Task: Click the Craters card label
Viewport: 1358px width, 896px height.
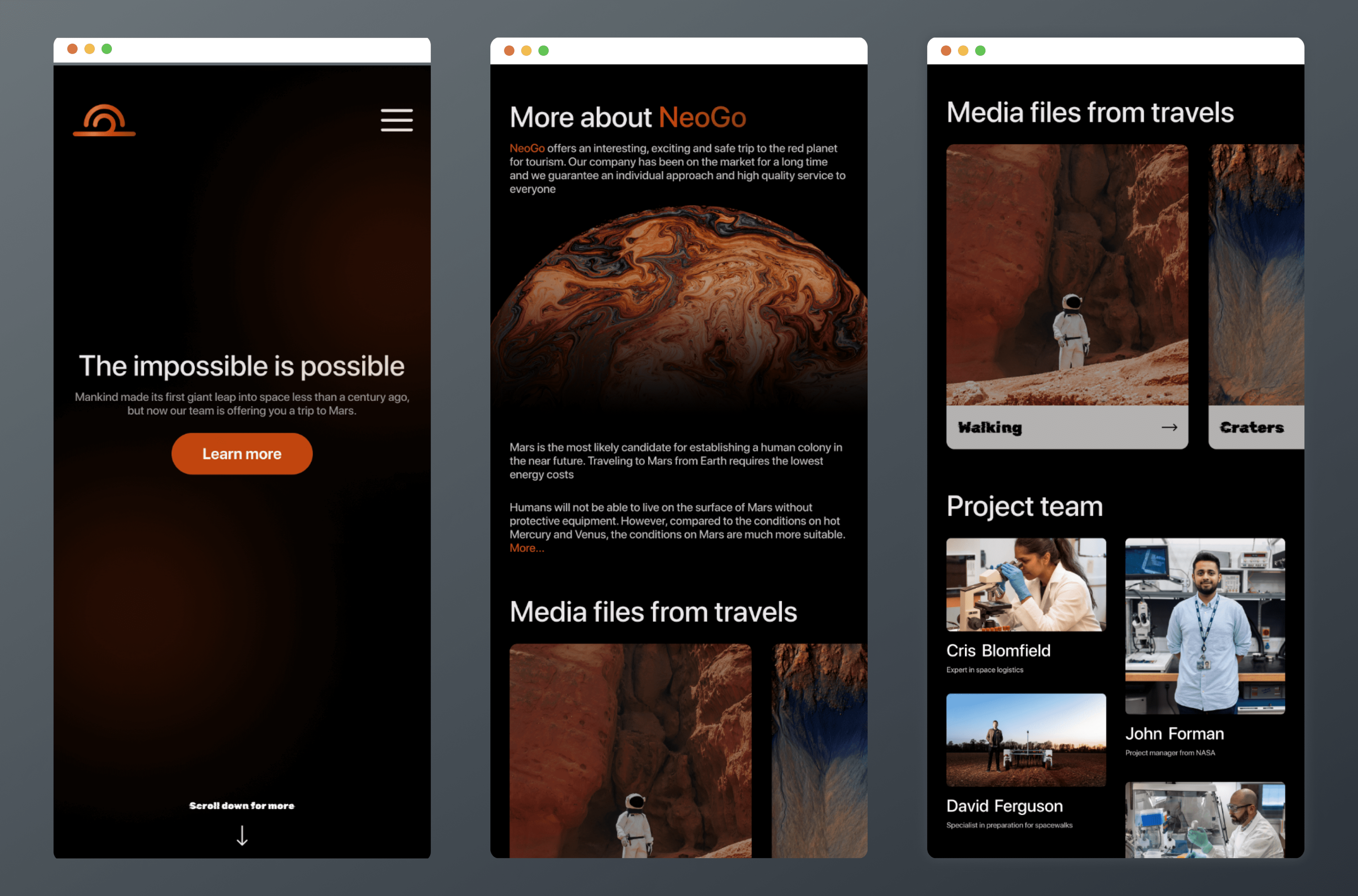Action: [x=1251, y=428]
